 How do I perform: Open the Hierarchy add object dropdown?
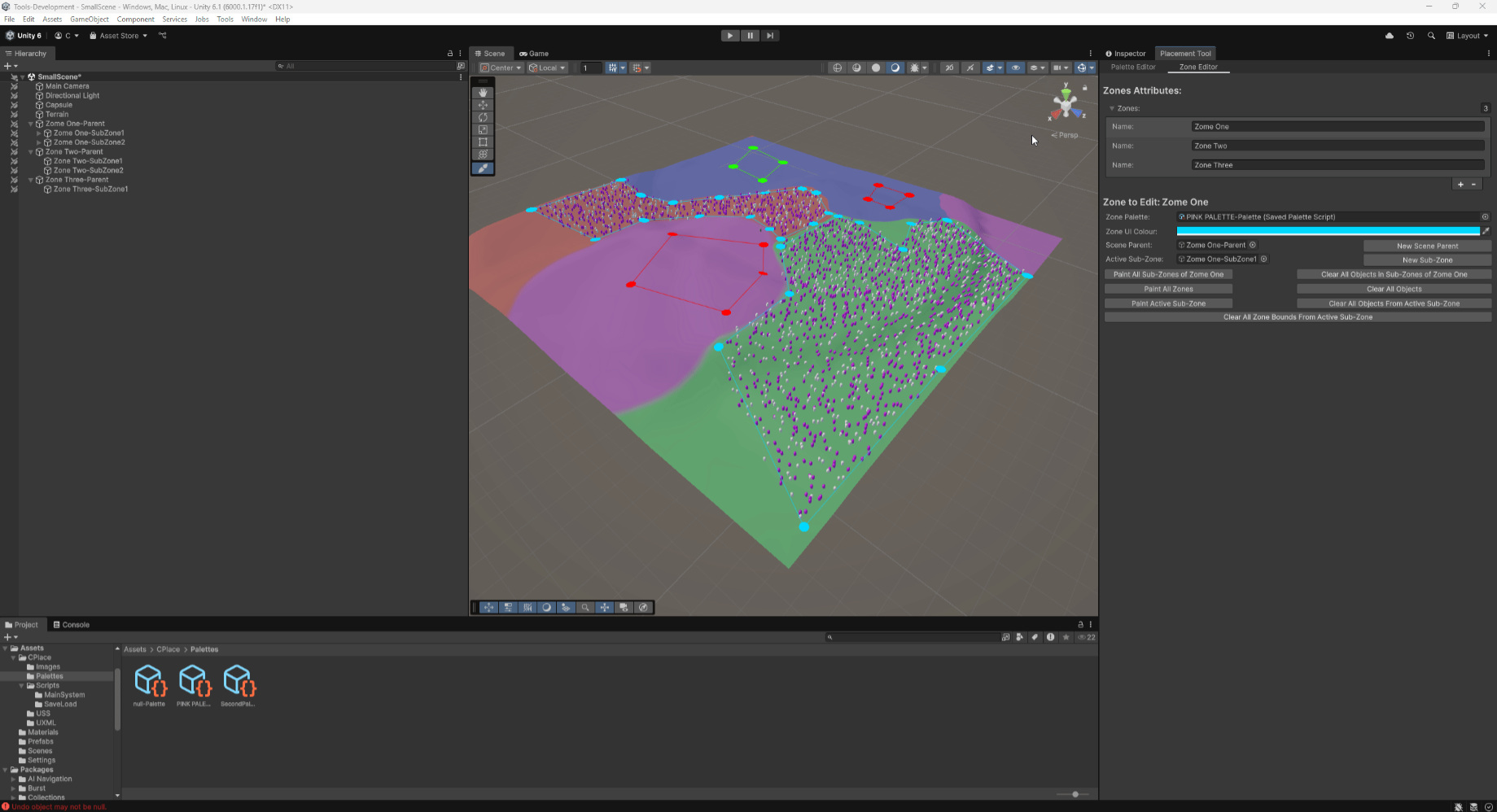pos(11,66)
